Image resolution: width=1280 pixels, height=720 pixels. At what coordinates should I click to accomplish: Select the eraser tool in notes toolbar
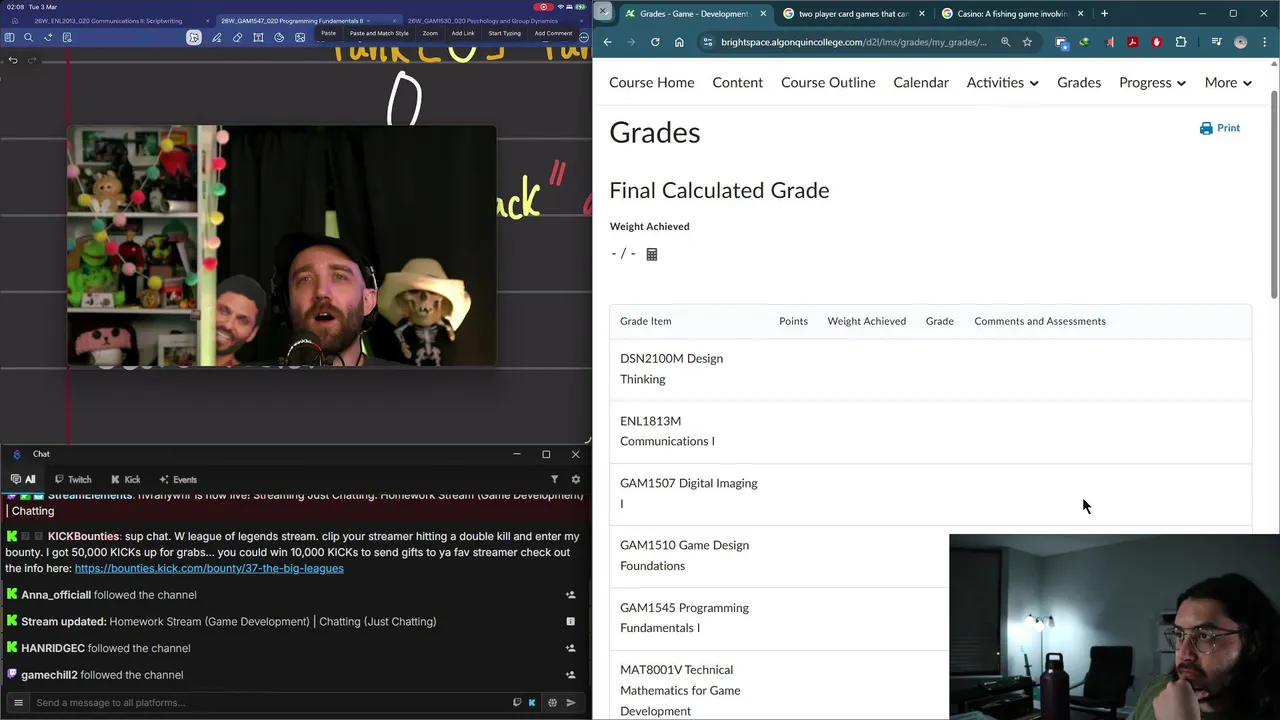[237, 37]
